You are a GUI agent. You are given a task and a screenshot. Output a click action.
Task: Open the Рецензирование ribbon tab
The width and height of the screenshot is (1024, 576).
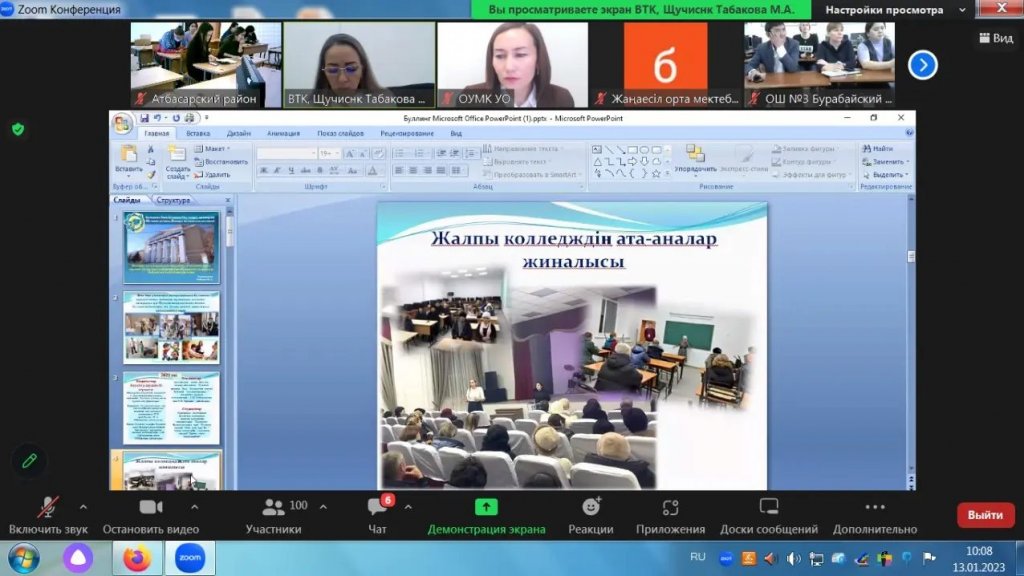click(x=407, y=133)
